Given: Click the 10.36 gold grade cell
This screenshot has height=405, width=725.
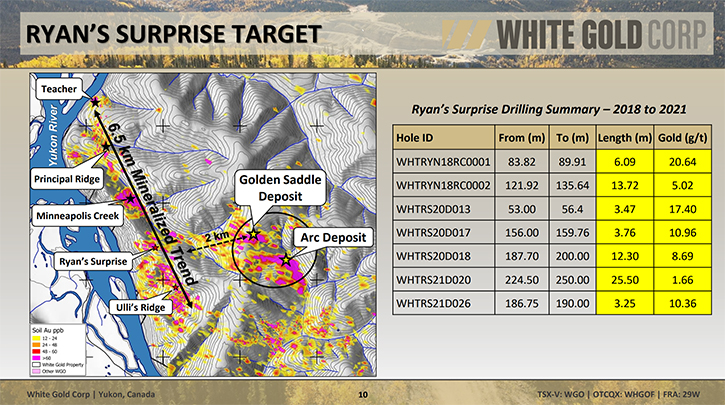Looking at the screenshot, I should pyautogui.click(x=682, y=303).
